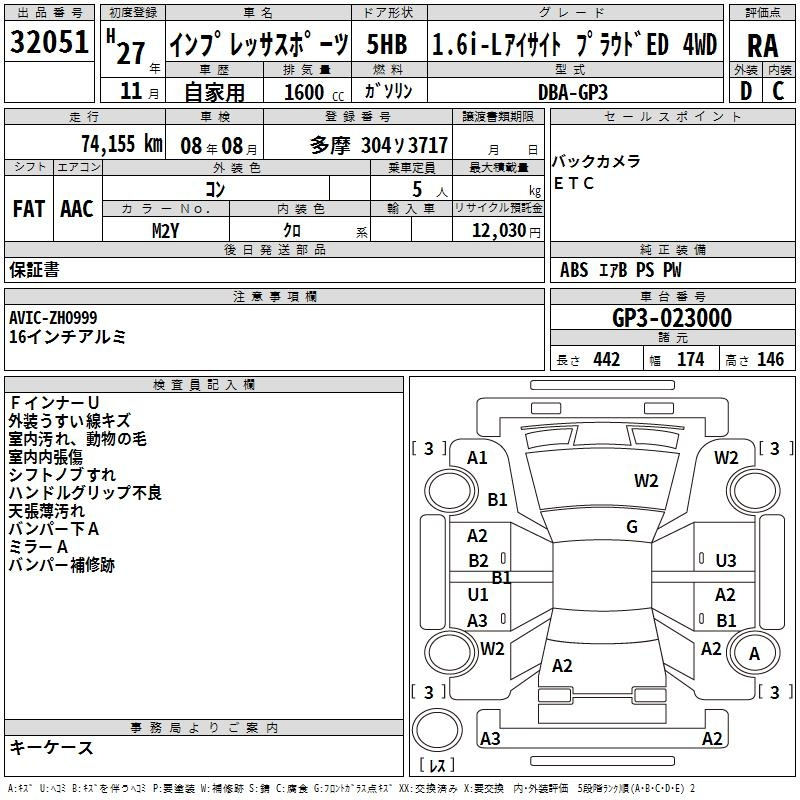The width and height of the screenshot is (800, 800).
Task: Select the height value 146
Action: tap(770, 359)
